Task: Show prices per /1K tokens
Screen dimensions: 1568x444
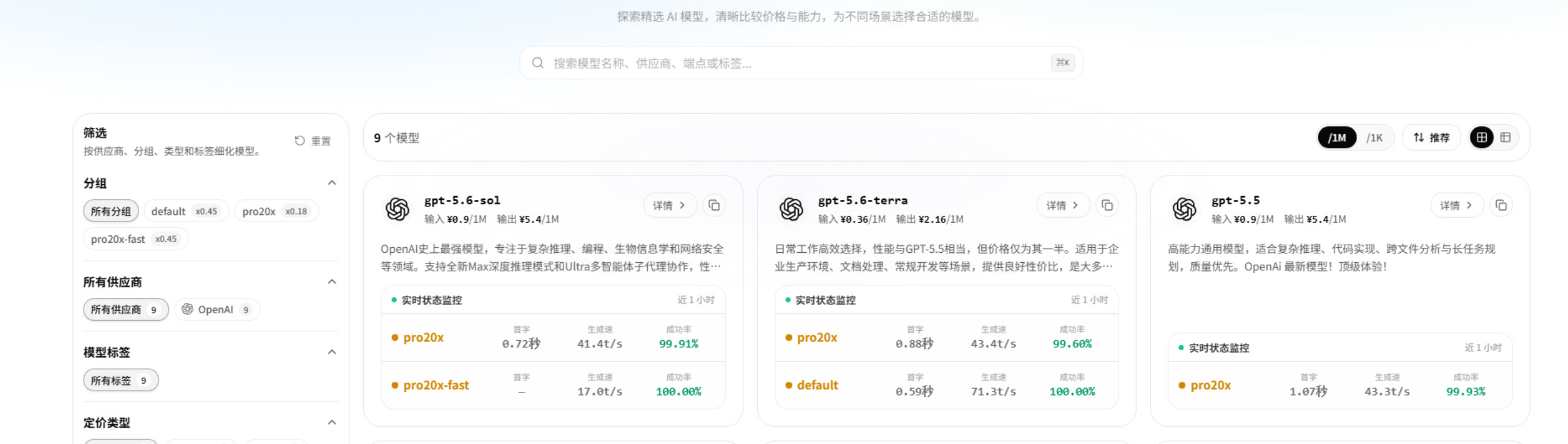Action: (1375, 138)
